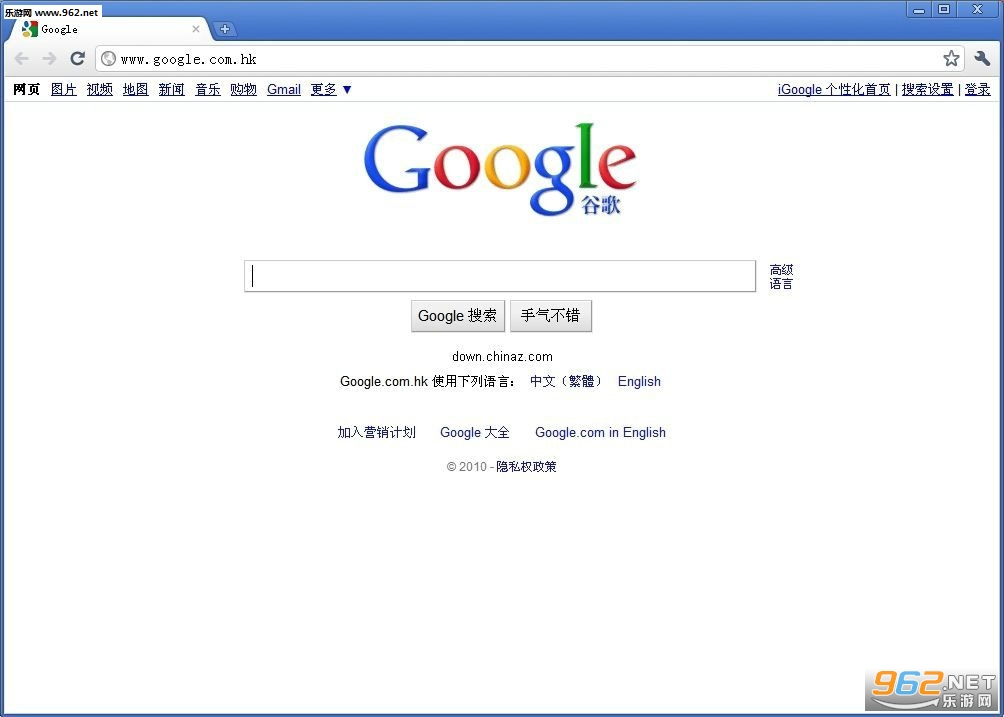1004x717 pixels.
Task: Open a new tab with plus button
Action: [x=225, y=29]
